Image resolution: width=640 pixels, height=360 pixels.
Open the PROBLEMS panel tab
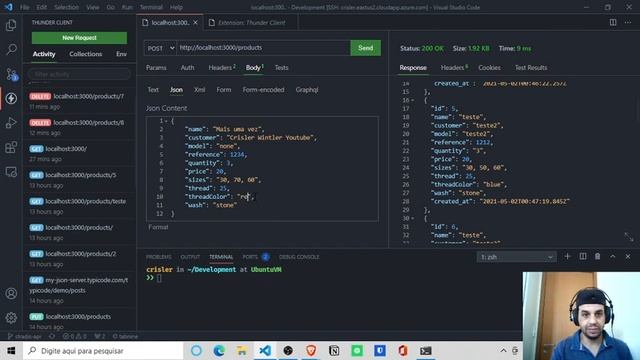pyautogui.click(x=159, y=257)
